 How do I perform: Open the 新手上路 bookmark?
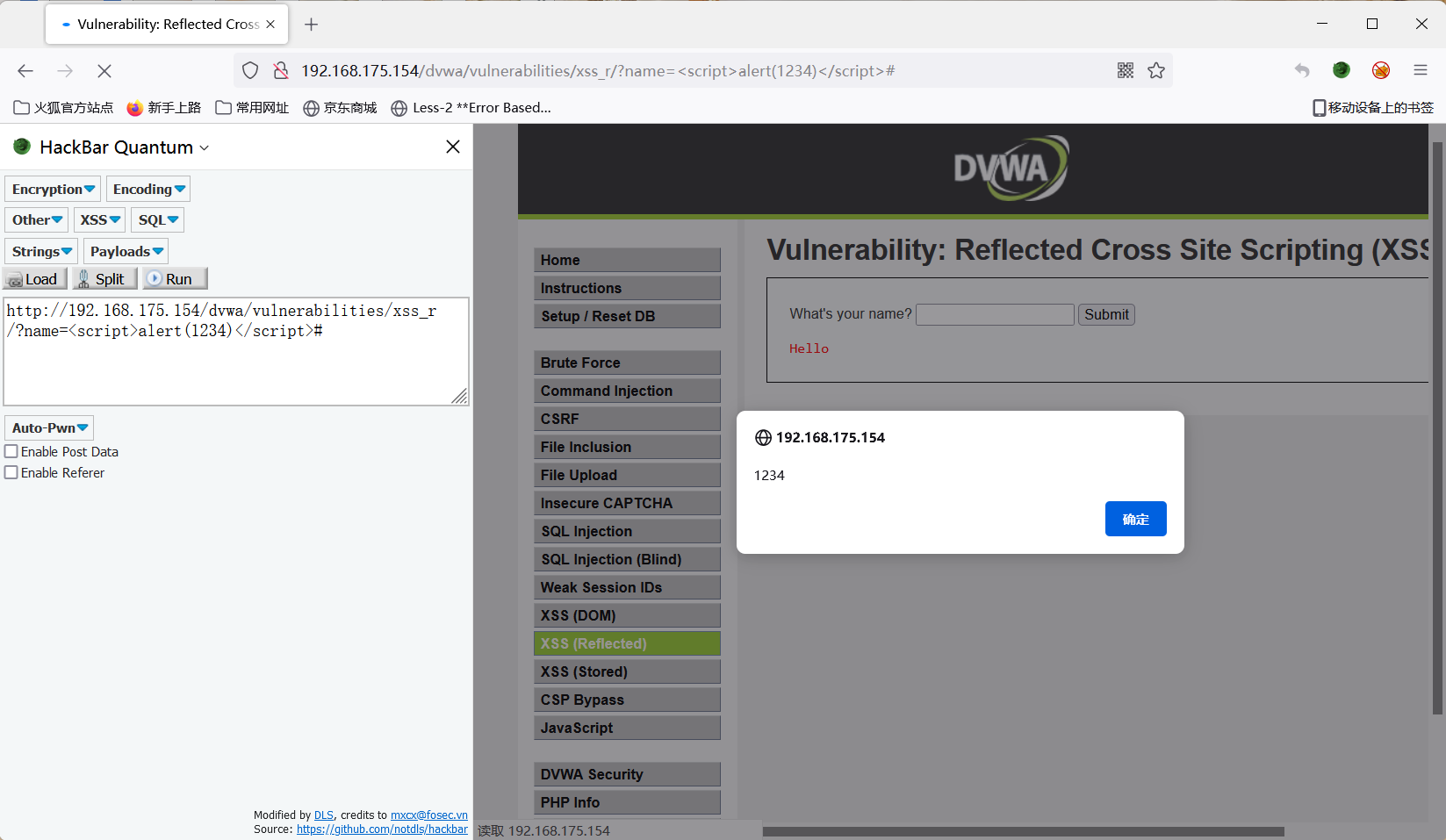pos(164,108)
